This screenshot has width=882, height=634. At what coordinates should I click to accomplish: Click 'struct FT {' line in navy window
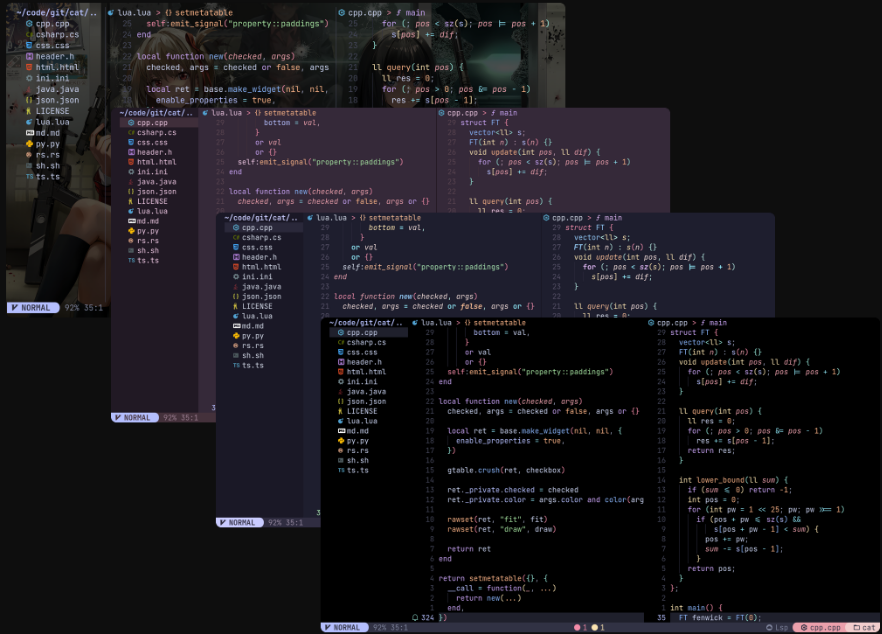[x=589, y=228]
